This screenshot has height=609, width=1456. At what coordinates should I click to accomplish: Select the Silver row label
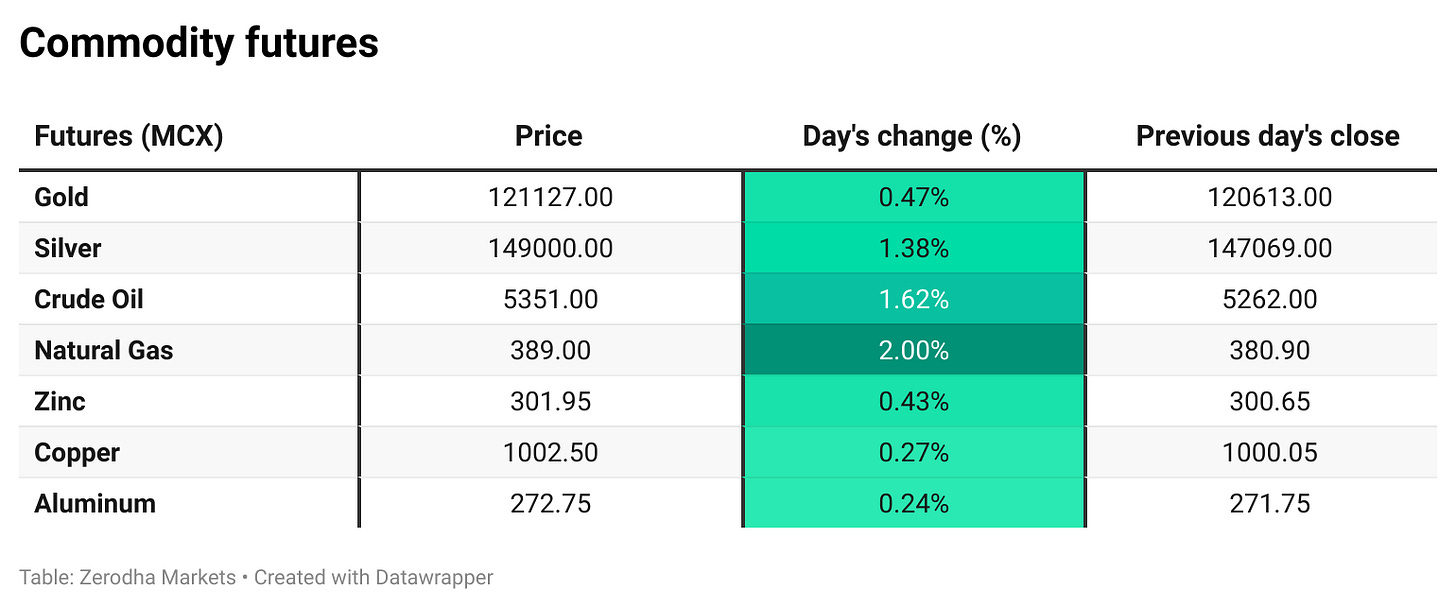pyautogui.click(x=68, y=248)
